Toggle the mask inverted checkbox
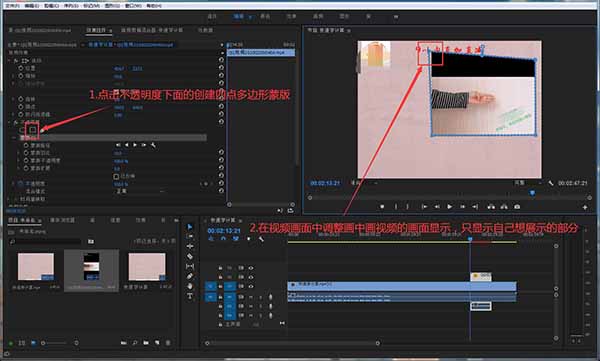Viewport: 600px width, 361px height. click(x=116, y=176)
